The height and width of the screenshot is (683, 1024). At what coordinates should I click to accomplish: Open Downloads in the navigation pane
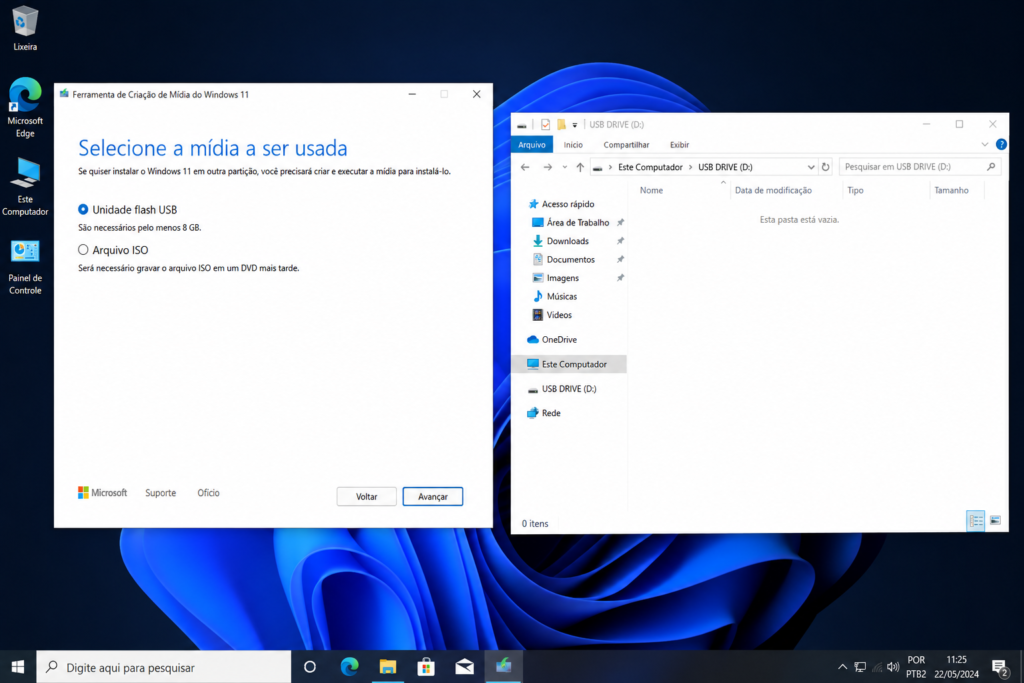pyautogui.click(x=560, y=241)
